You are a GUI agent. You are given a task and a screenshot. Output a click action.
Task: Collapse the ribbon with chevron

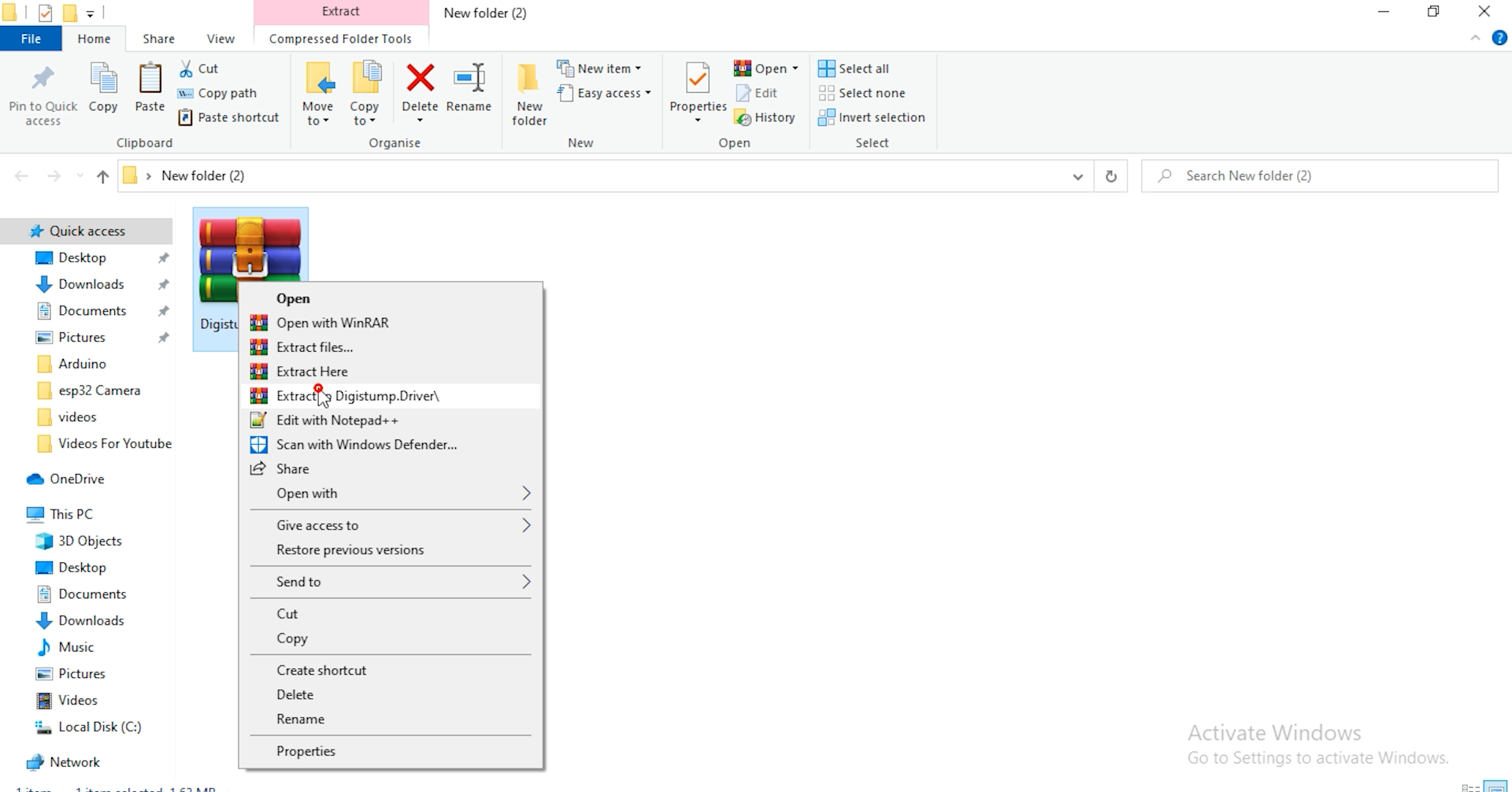pyautogui.click(x=1475, y=39)
